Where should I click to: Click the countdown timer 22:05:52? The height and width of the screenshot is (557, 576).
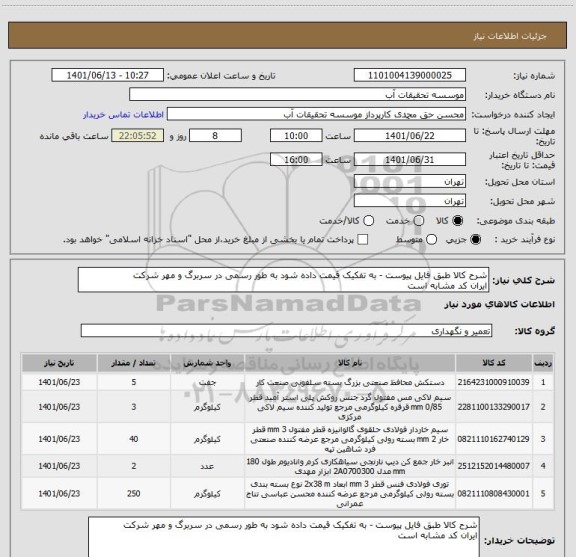(x=137, y=136)
